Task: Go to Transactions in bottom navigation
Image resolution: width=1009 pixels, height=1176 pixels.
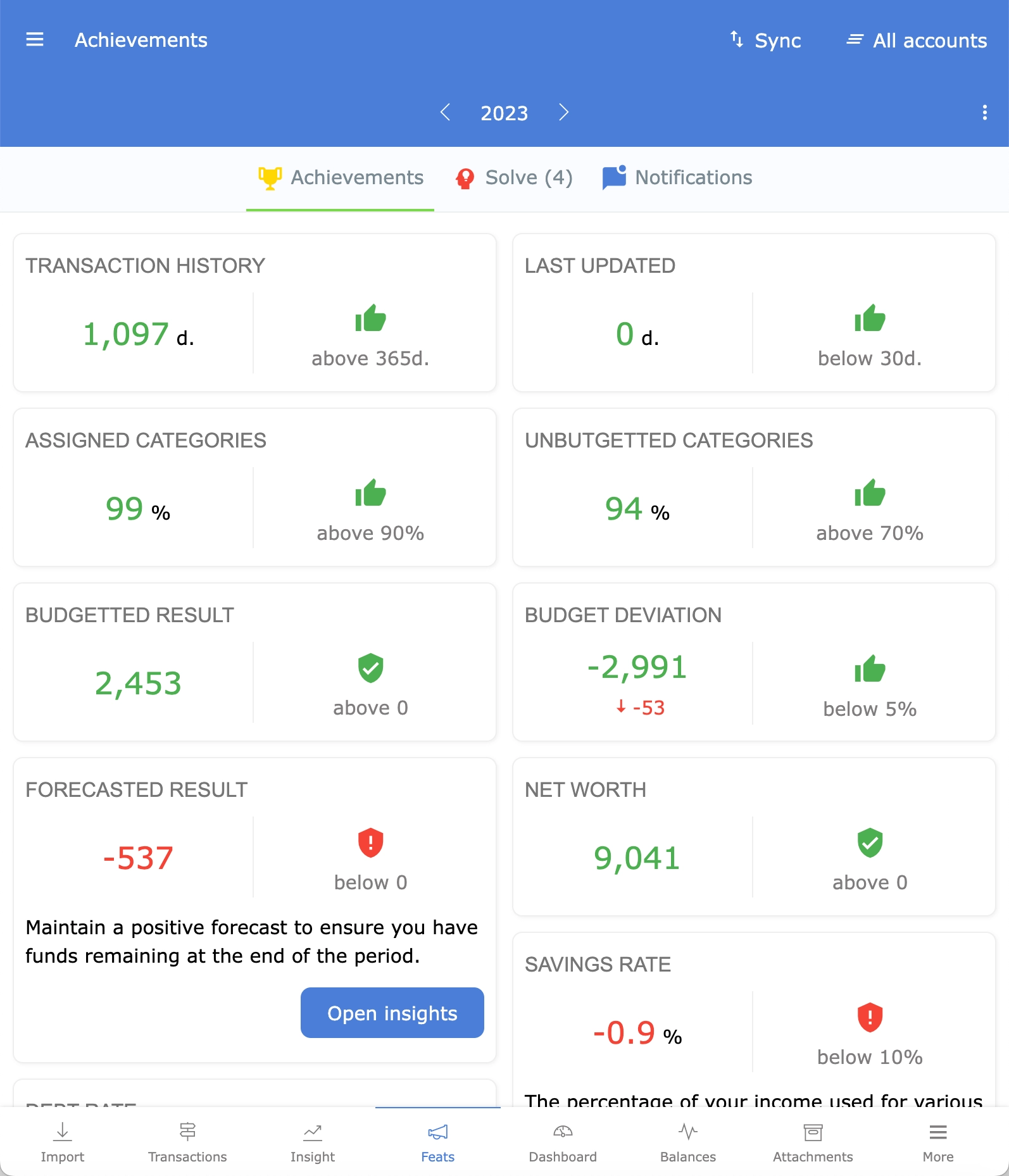Action: (x=187, y=1142)
